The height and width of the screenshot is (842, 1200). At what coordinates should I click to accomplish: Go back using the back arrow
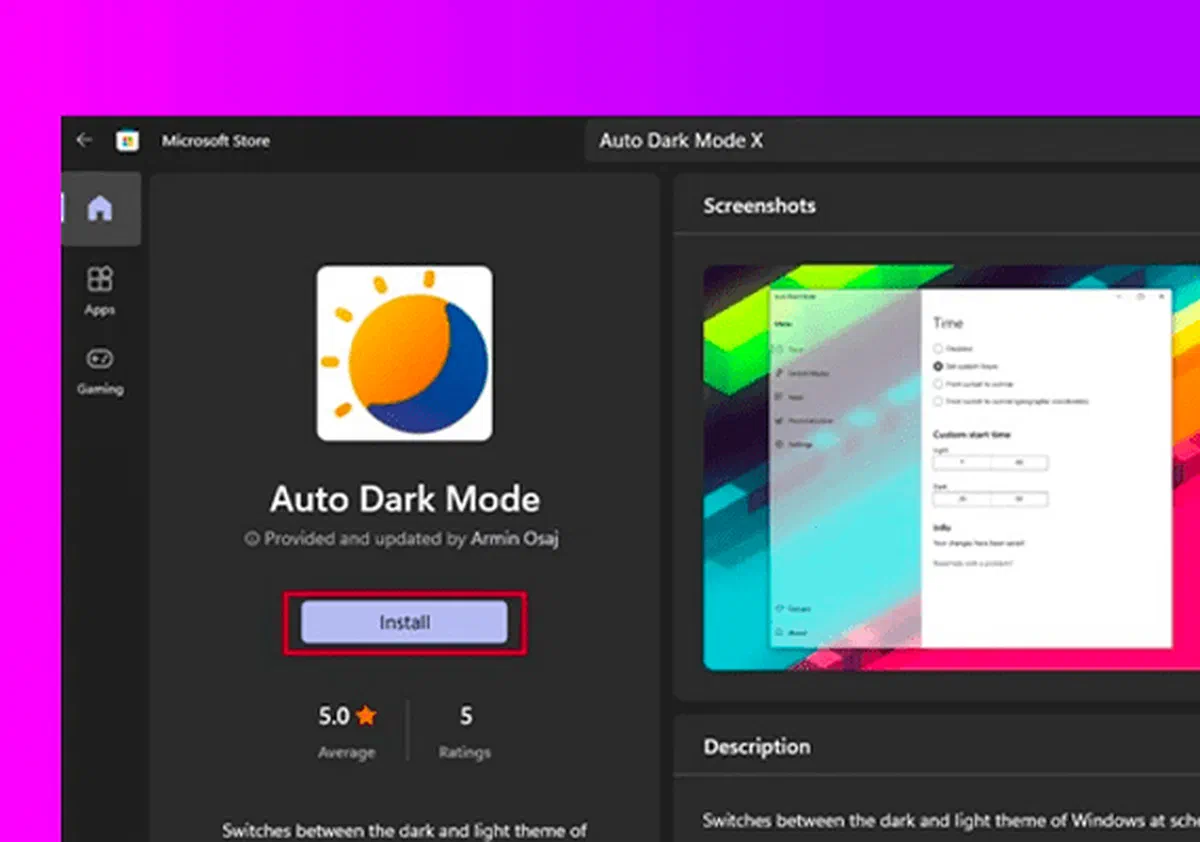click(85, 141)
